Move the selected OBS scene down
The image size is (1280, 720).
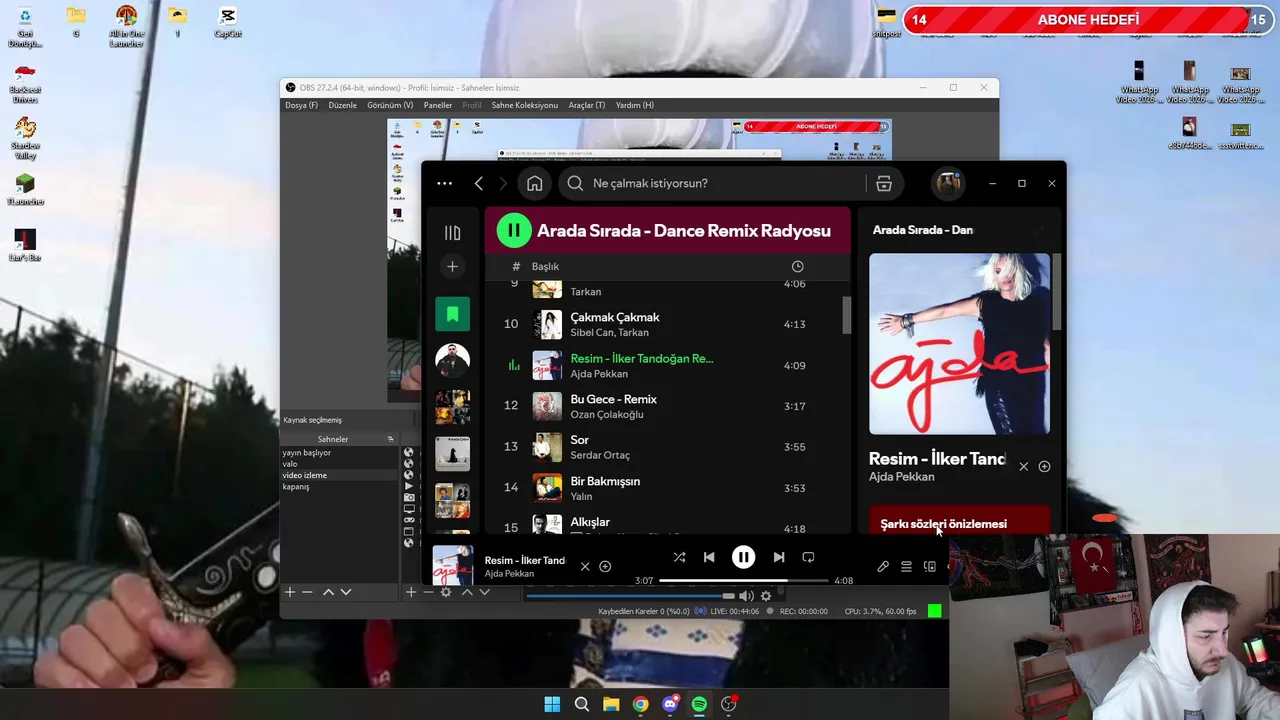tap(346, 592)
